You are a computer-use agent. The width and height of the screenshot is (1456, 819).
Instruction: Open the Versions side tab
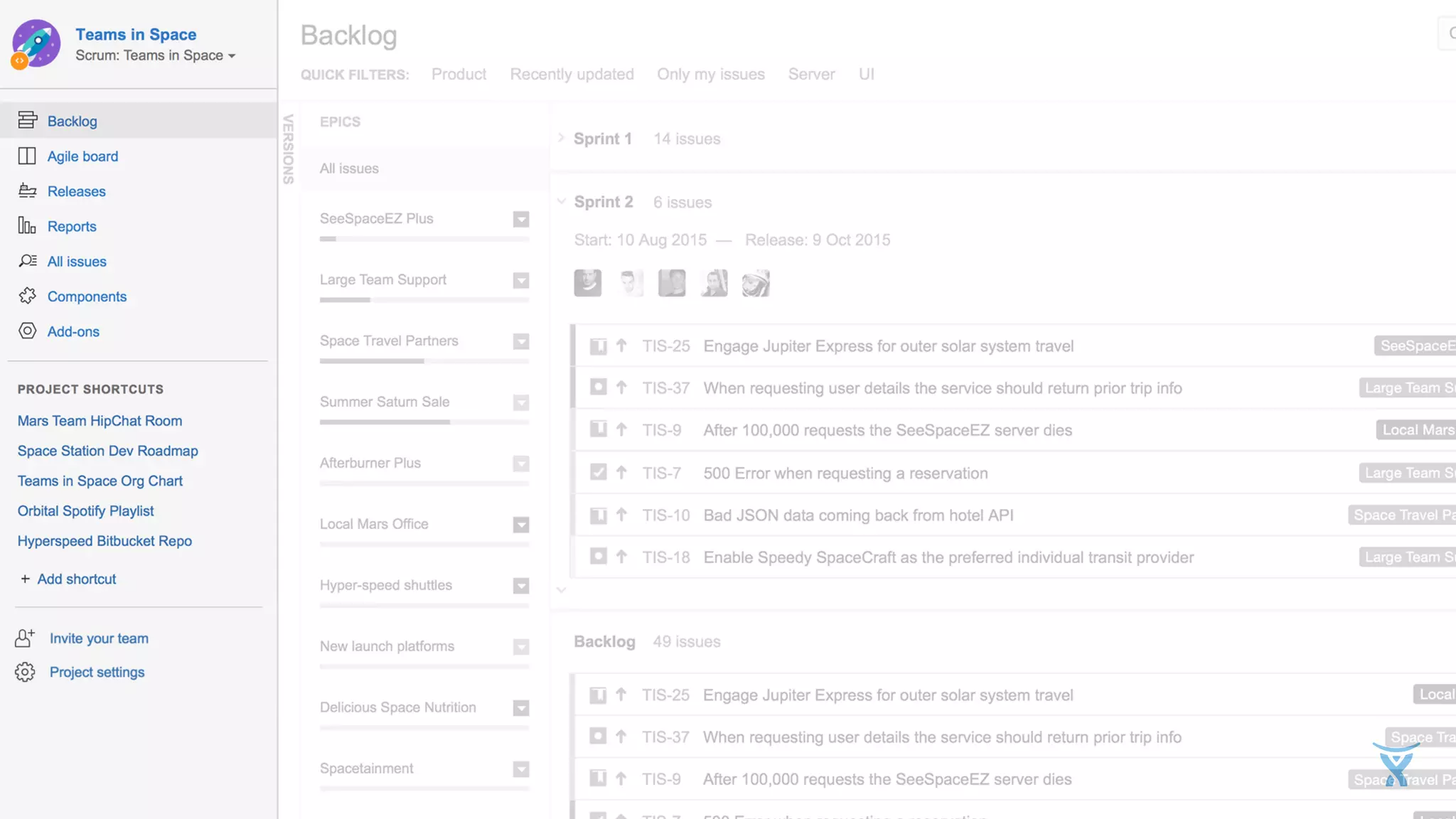[x=288, y=149]
